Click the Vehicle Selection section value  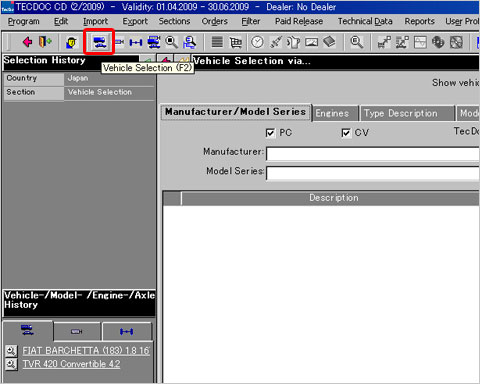(x=100, y=92)
